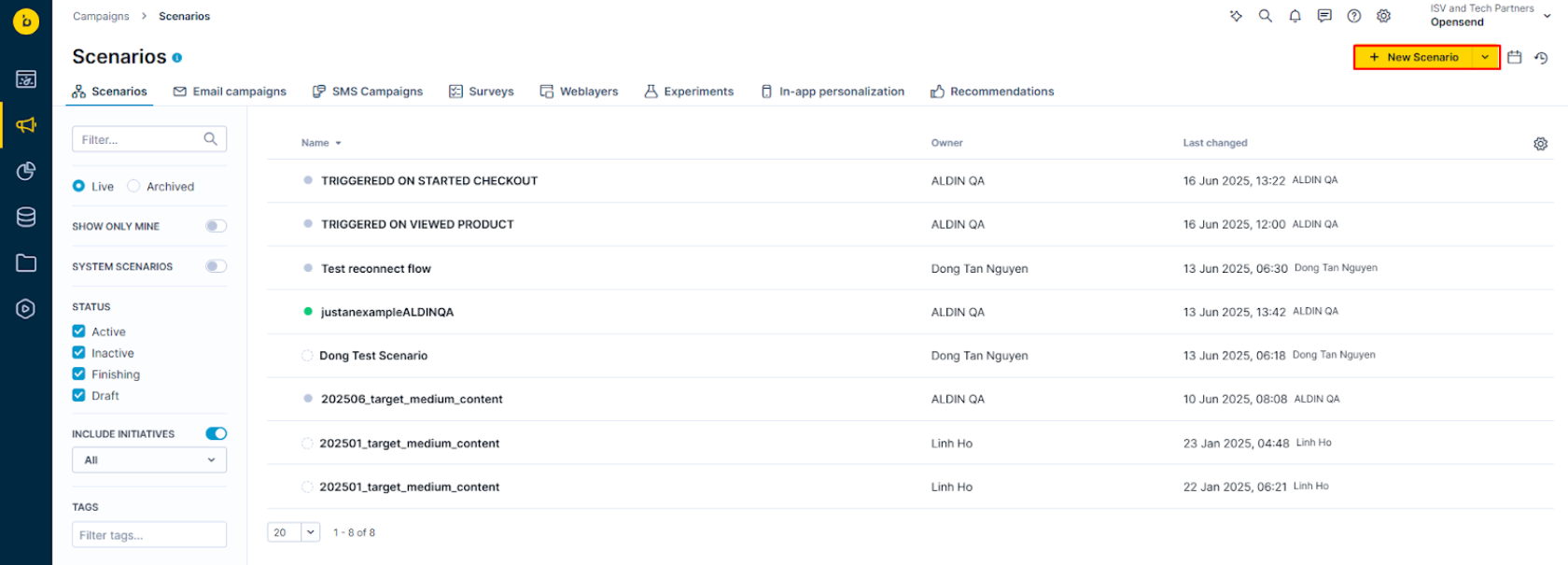Change the rows per page dropdown
Viewport: 1568px width, 565px height.
coord(293,532)
